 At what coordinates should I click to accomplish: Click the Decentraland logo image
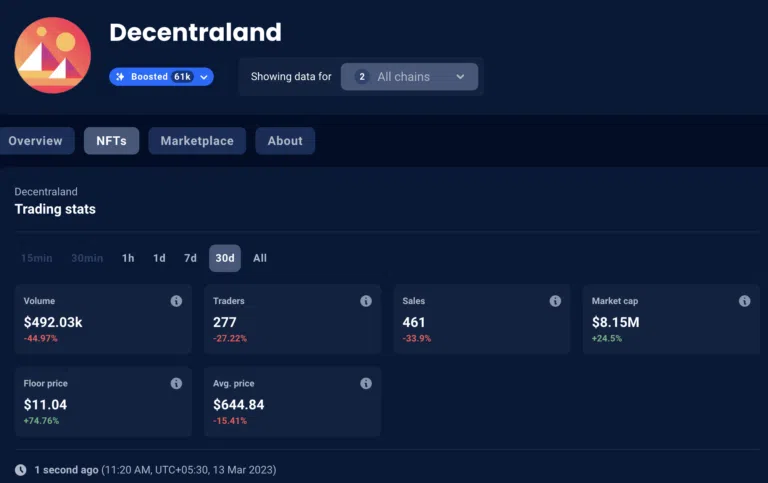52,55
